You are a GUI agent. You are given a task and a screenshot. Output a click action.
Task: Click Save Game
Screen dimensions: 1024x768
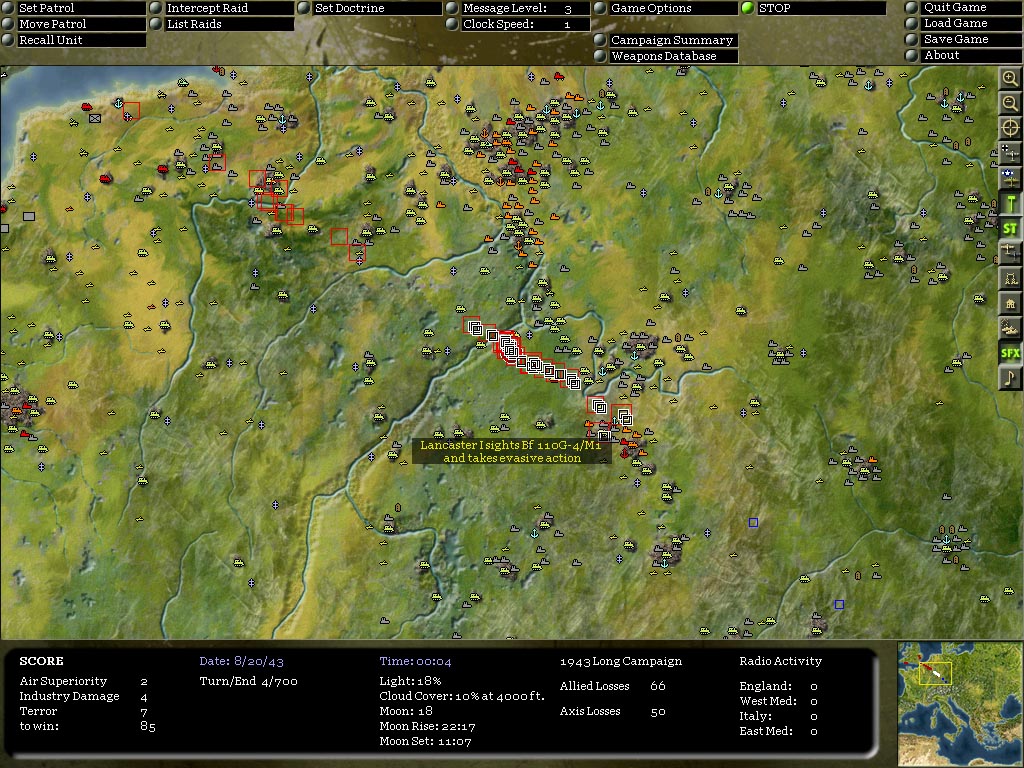click(x=964, y=39)
